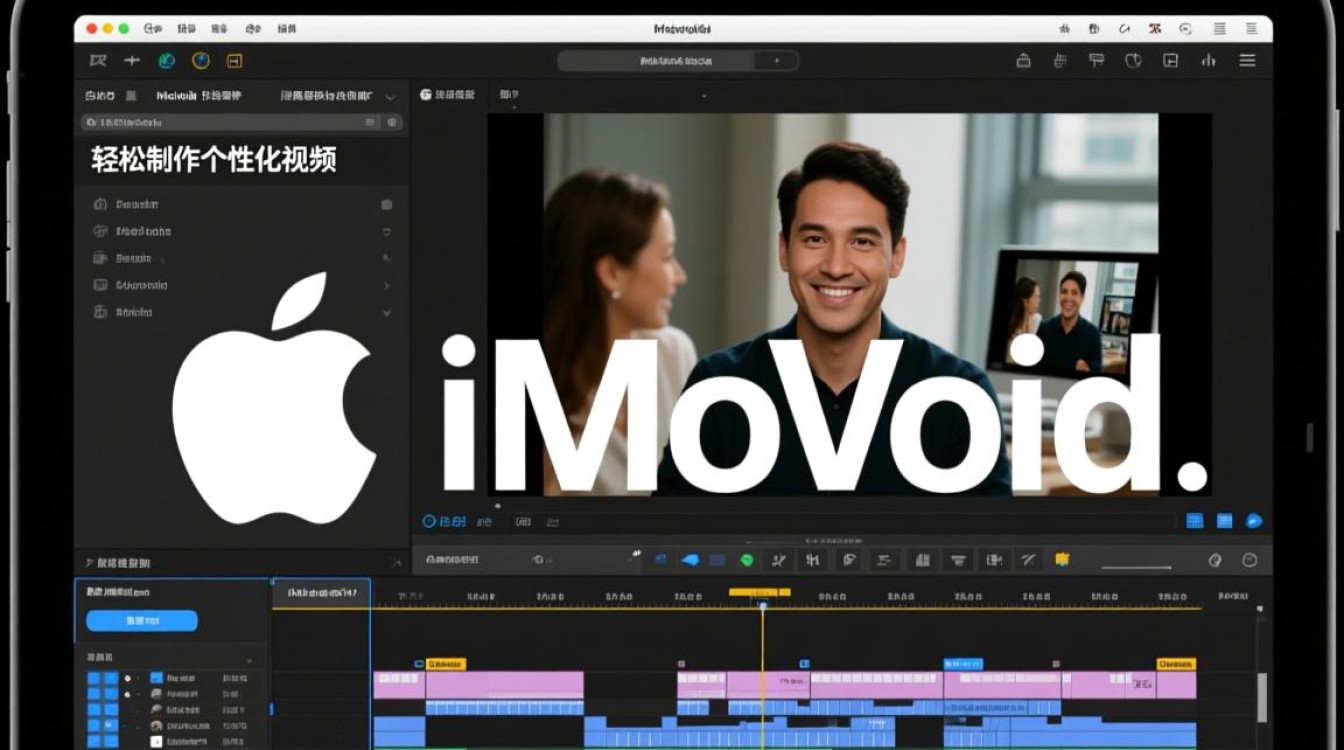The image size is (1344, 750).
Task: Expand the fifth sidebar list row's down chevron
Action: click(387, 312)
